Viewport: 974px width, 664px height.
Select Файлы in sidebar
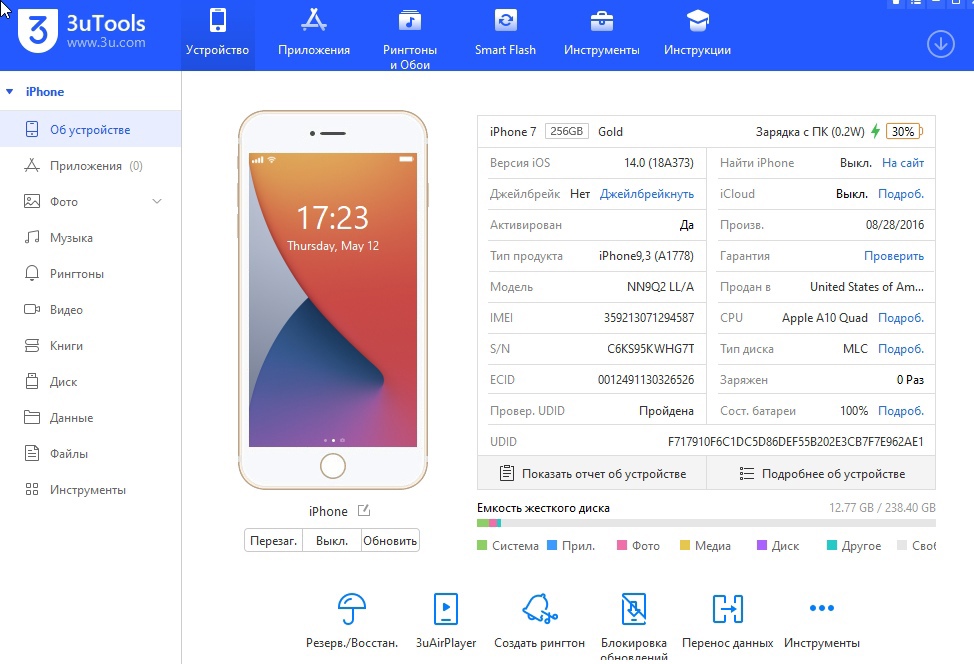[x=91, y=453]
